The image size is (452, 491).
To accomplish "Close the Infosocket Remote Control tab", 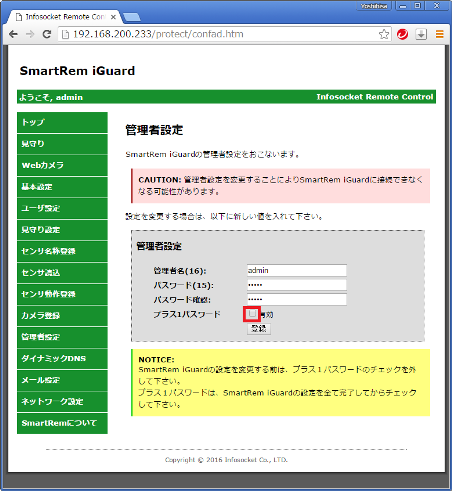I will [113, 17].
